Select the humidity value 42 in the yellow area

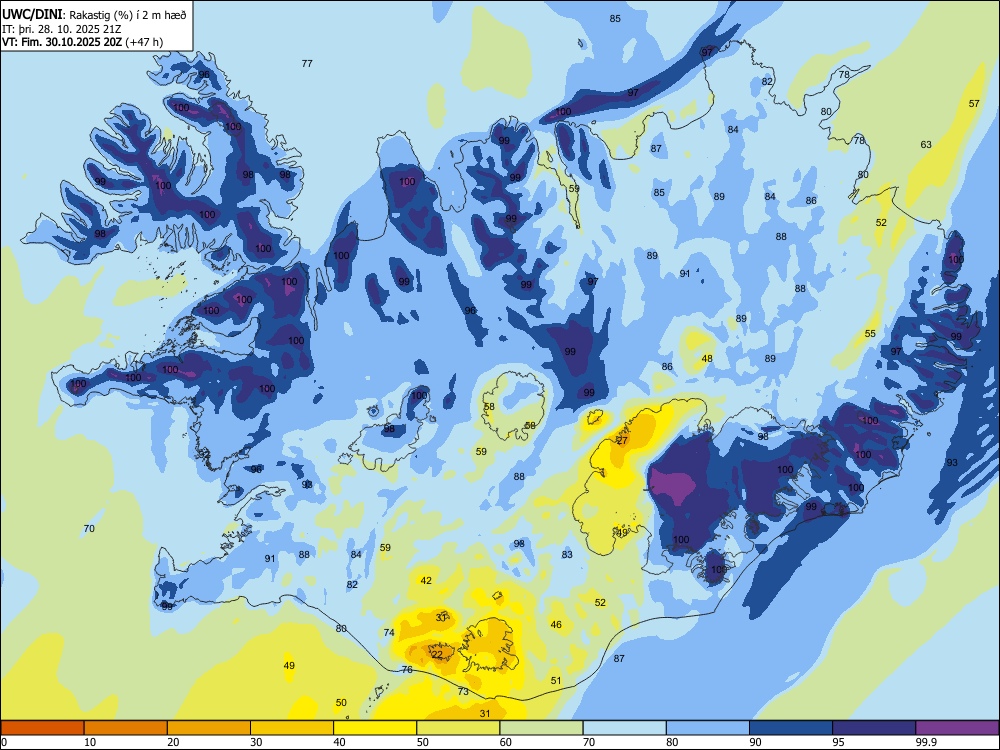click(x=427, y=580)
